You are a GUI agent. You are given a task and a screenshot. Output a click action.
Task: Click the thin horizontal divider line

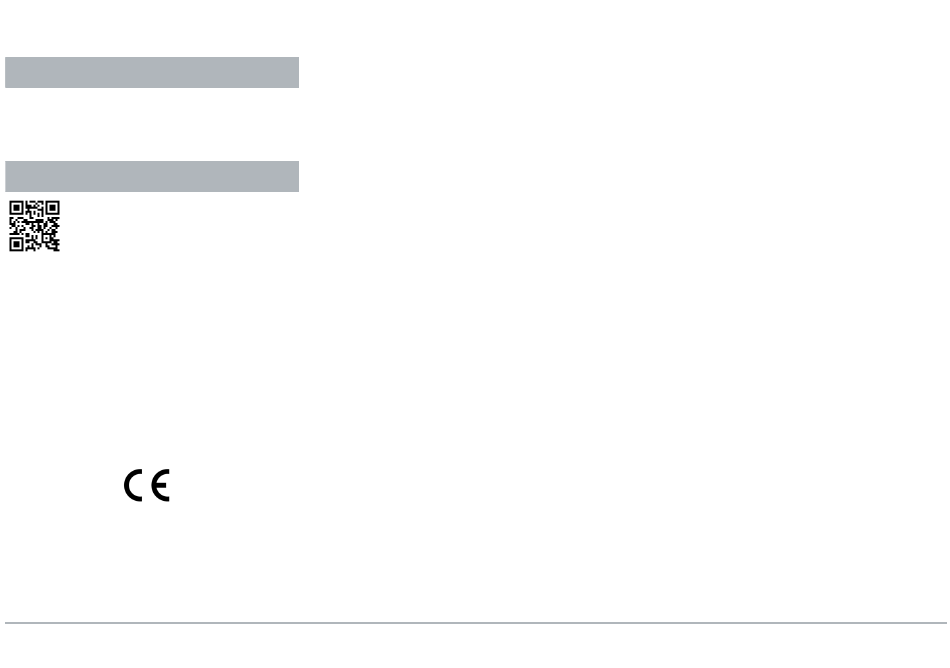tap(476, 623)
